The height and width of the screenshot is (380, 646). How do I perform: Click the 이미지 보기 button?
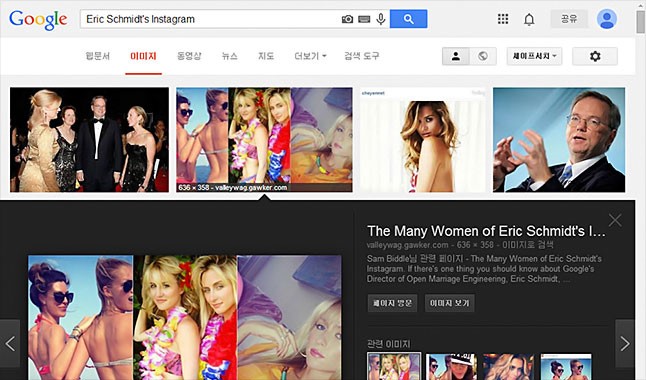coord(449,303)
